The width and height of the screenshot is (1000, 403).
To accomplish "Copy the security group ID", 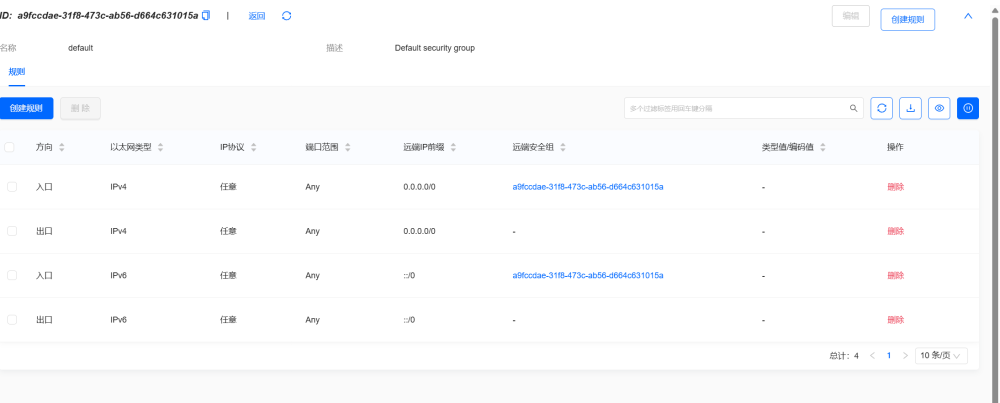I will [206, 16].
